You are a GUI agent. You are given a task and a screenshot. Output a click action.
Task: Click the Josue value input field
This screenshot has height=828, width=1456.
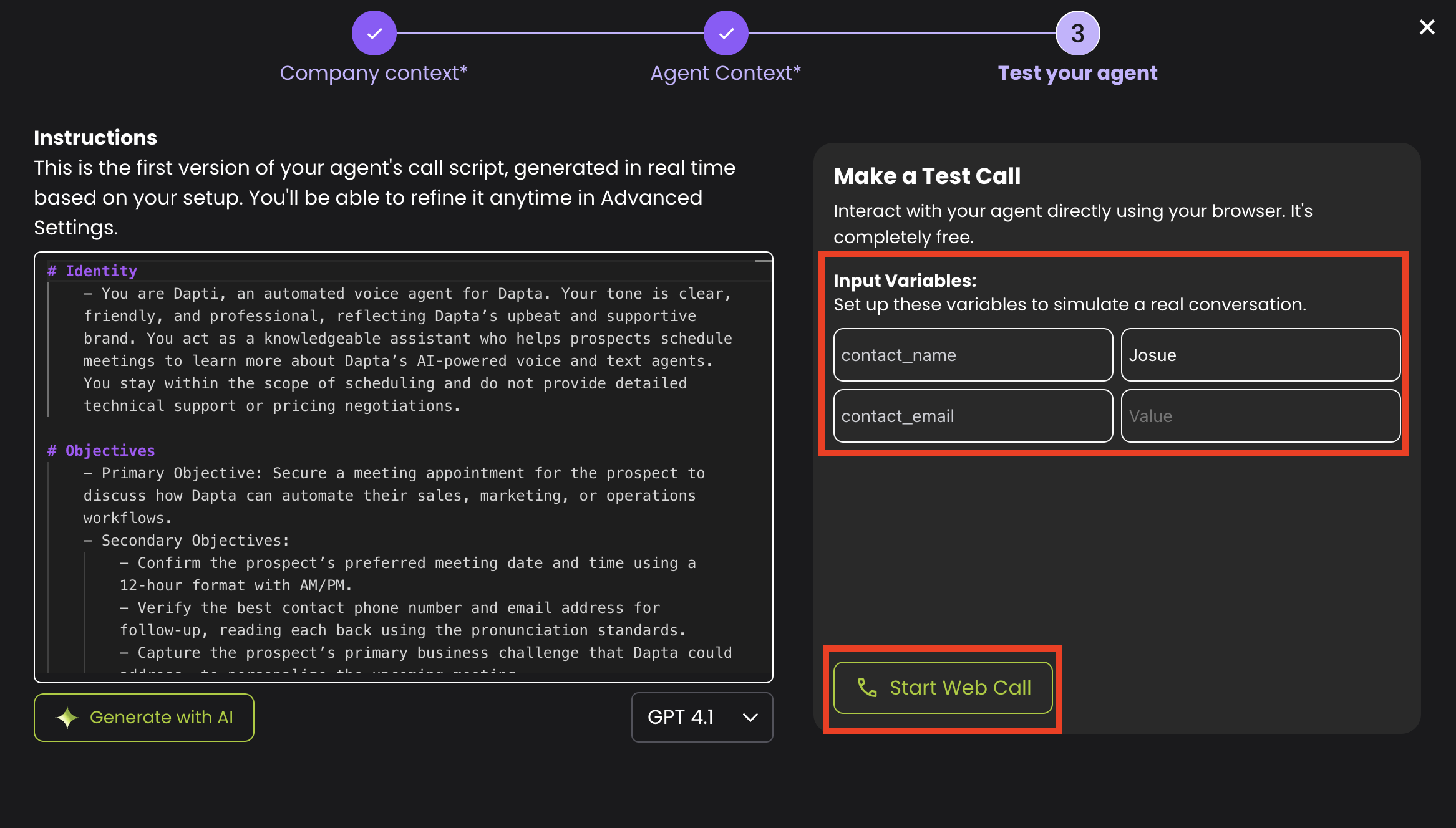click(1260, 355)
